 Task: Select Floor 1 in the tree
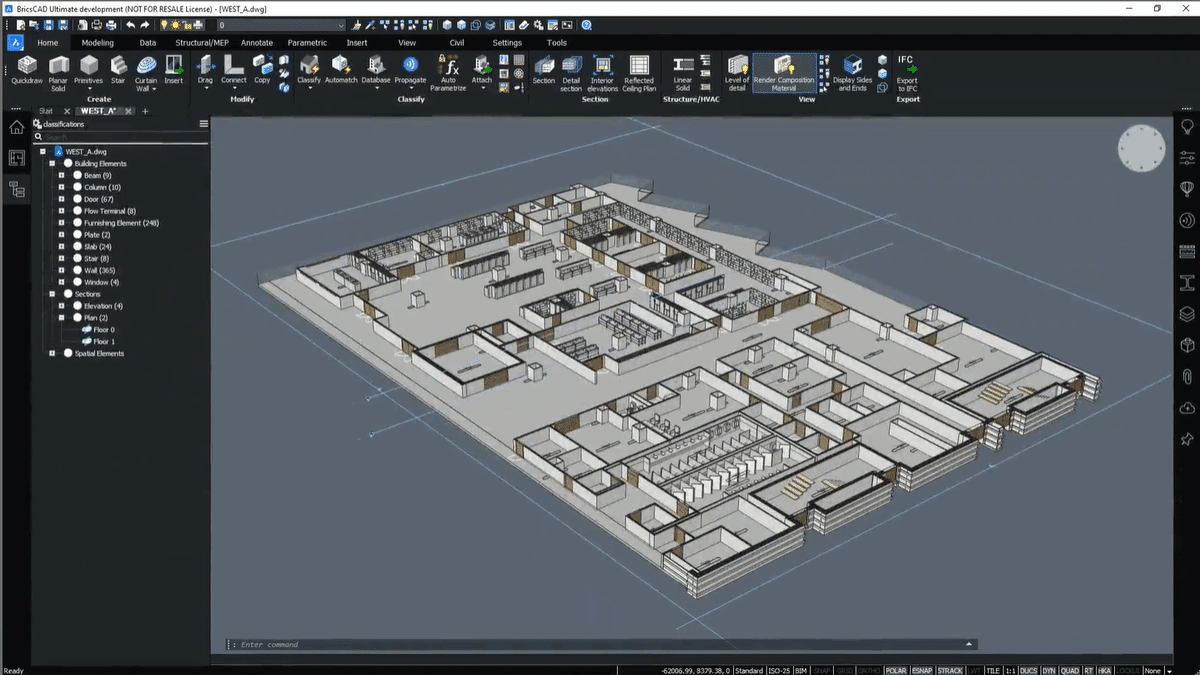[103, 341]
